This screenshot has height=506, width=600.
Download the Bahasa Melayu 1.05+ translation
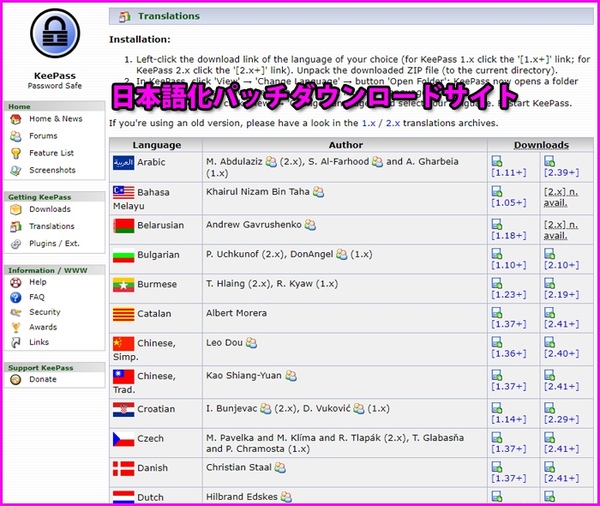coord(509,202)
